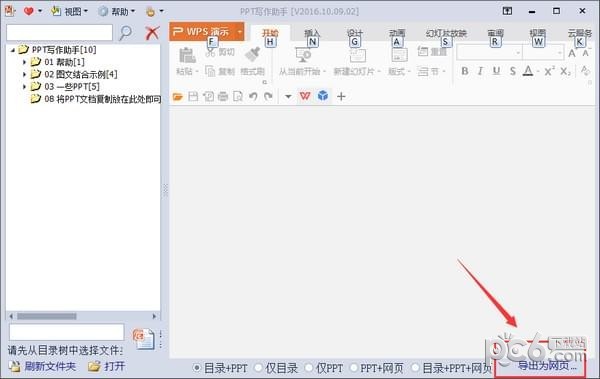
Task: Click the undo arrow in quick toolbar
Action: coord(253,96)
